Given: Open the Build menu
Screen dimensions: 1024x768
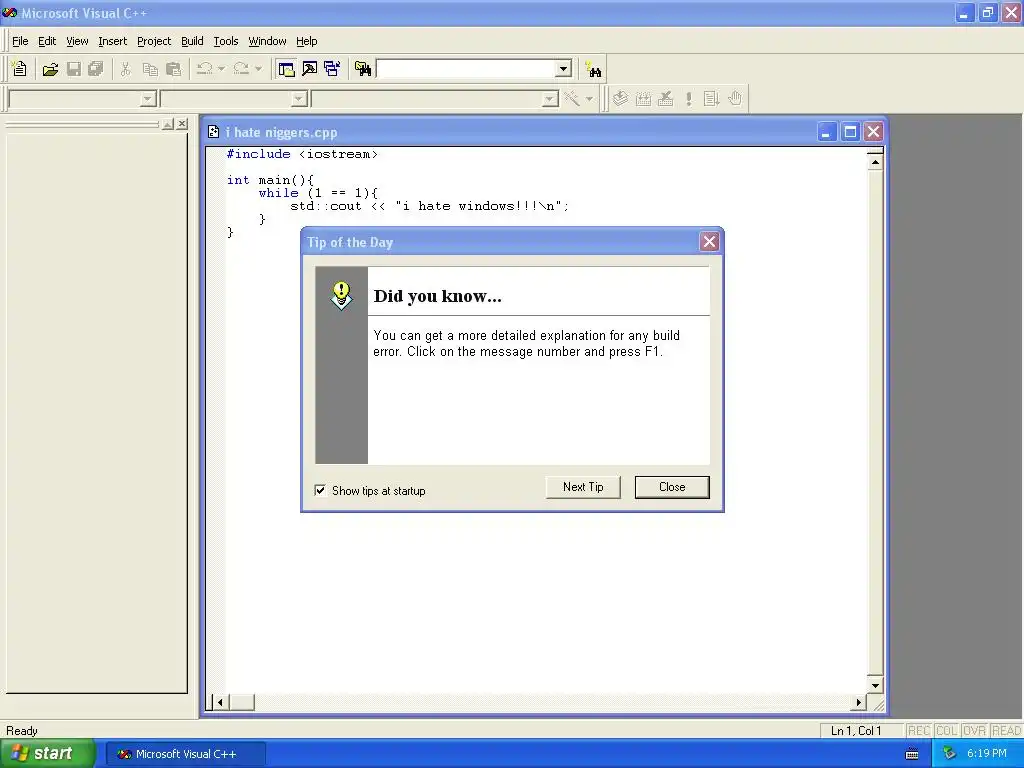Looking at the screenshot, I should tap(192, 41).
